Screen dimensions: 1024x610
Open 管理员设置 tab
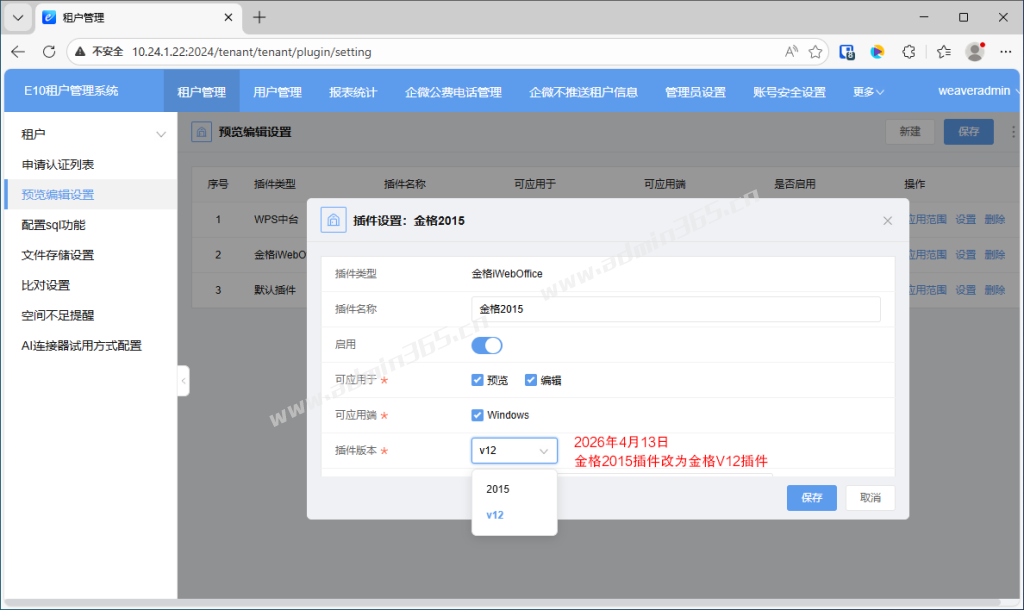click(x=696, y=92)
